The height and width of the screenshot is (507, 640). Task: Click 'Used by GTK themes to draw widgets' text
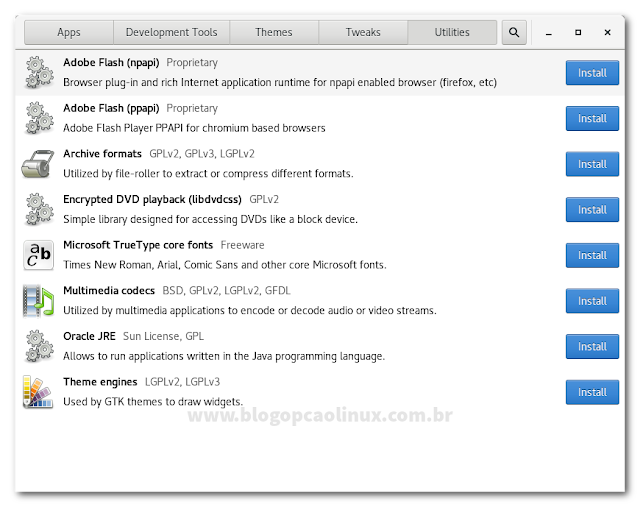click(153, 402)
